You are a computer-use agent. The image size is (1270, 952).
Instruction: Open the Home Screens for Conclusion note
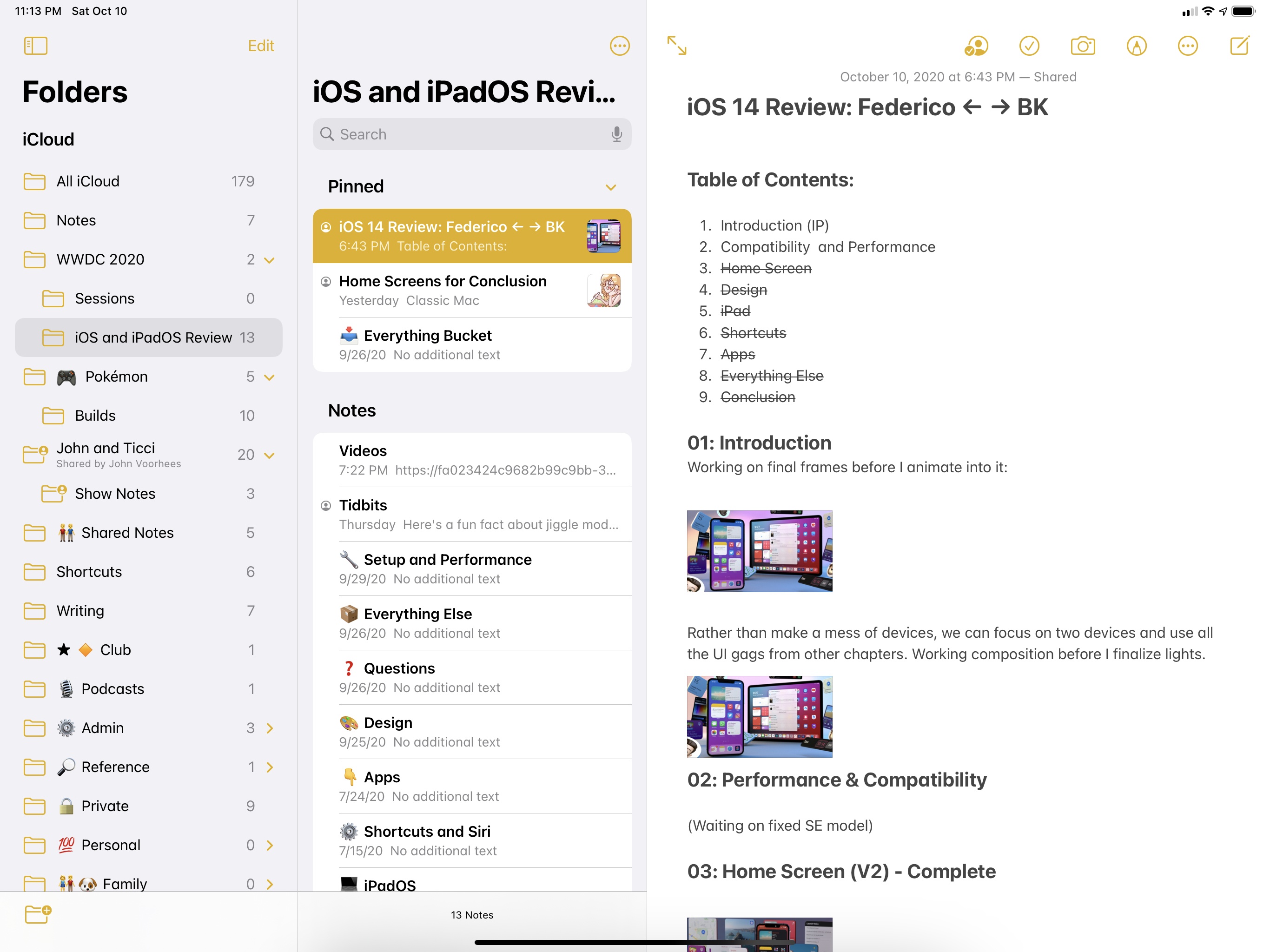click(472, 291)
